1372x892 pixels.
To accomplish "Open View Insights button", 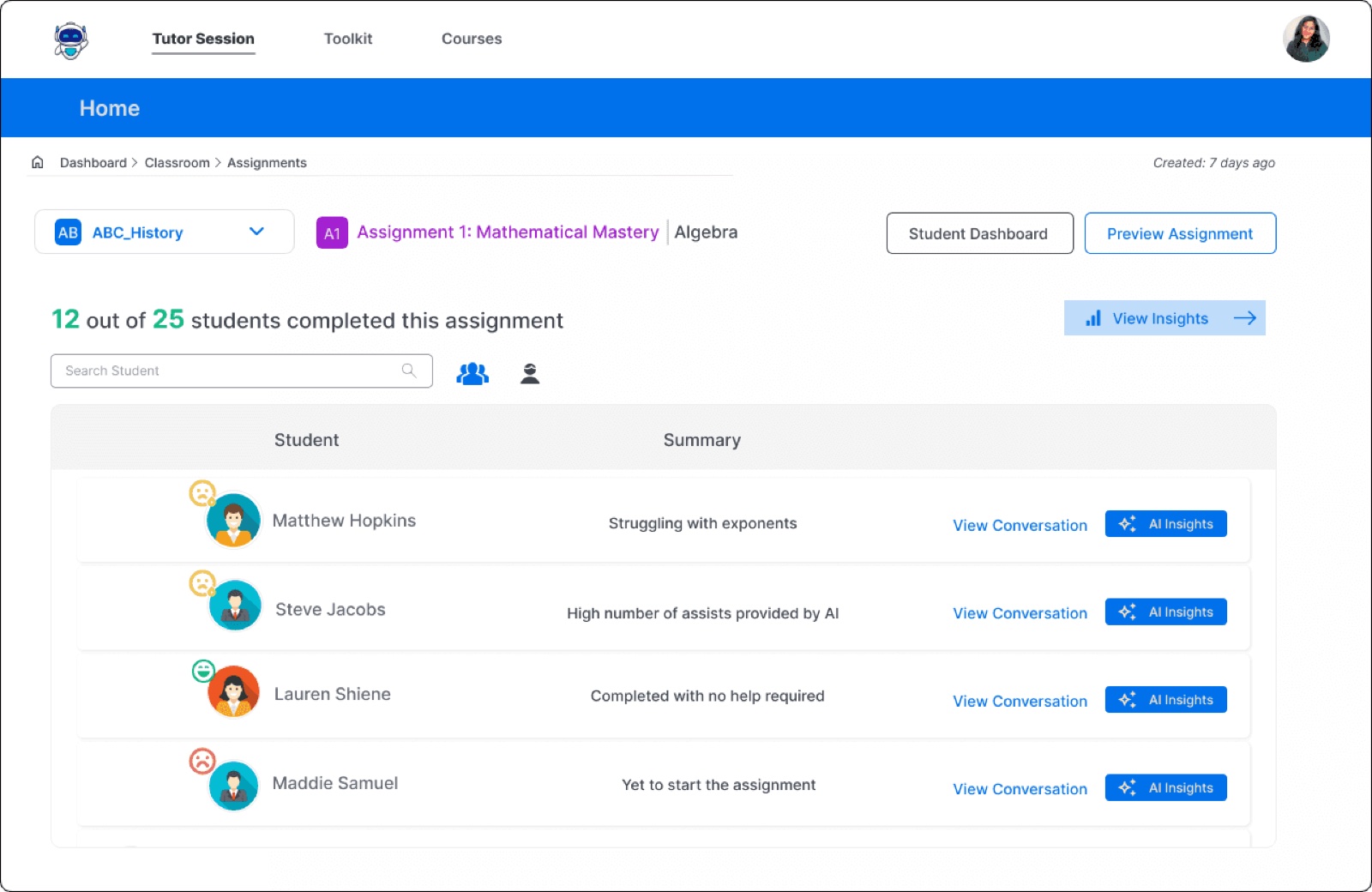I will coord(1164,318).
